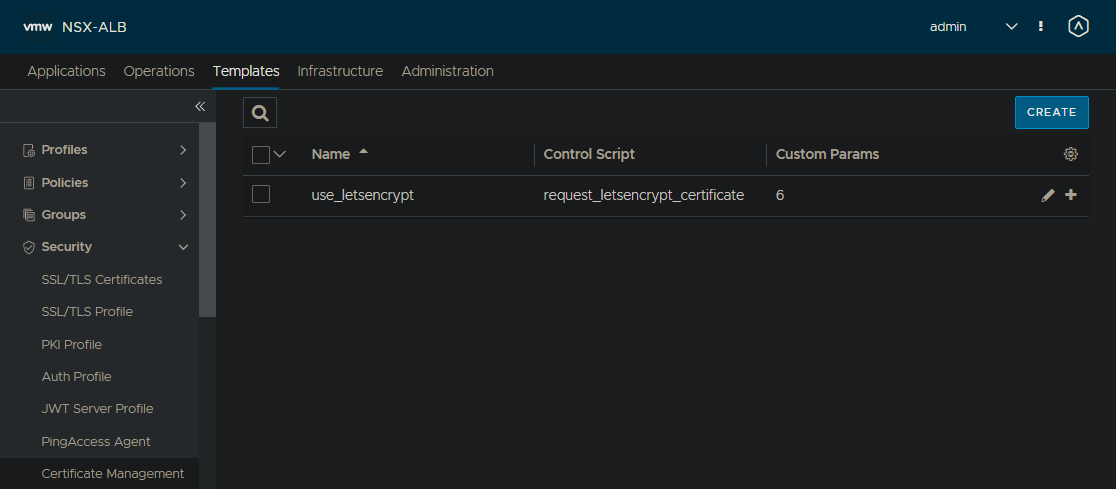Viewport: 1116px width, 489px height.
Task: Open the admin user dropdown arrow
Action: [1011, 27]
